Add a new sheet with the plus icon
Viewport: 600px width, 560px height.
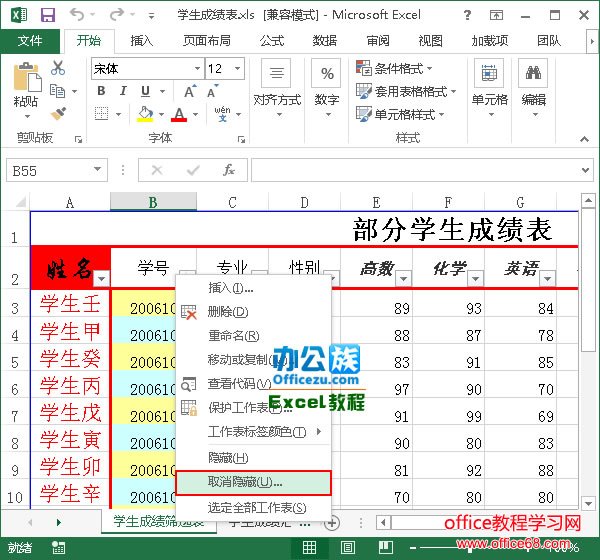coord(333,522)
